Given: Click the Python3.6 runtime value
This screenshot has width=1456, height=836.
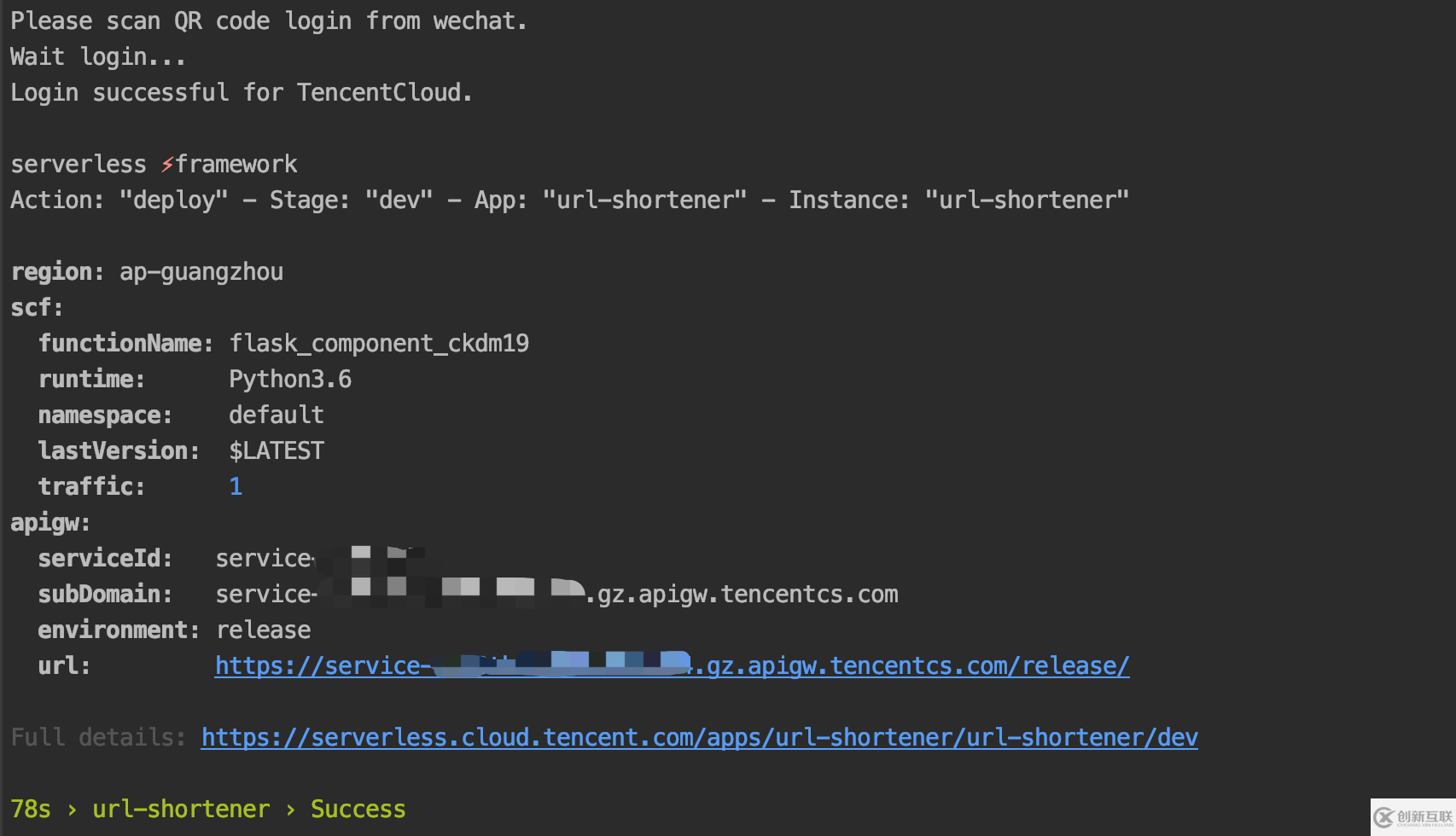Looking at the screenshot, I should [x=290, y=379].
